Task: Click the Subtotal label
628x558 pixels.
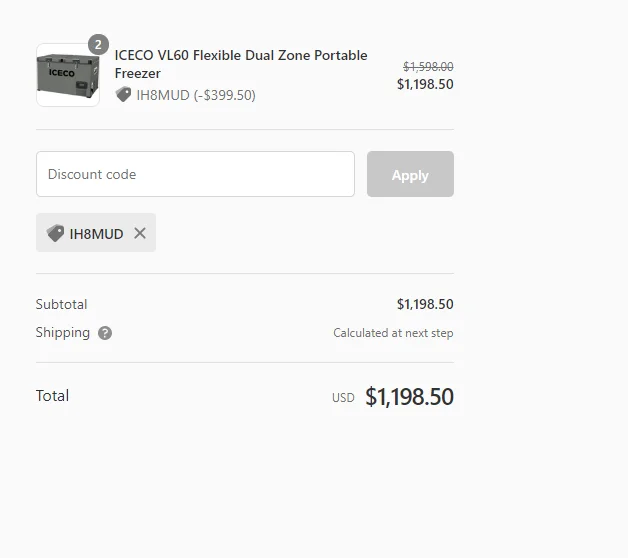Action: point(61,304)
